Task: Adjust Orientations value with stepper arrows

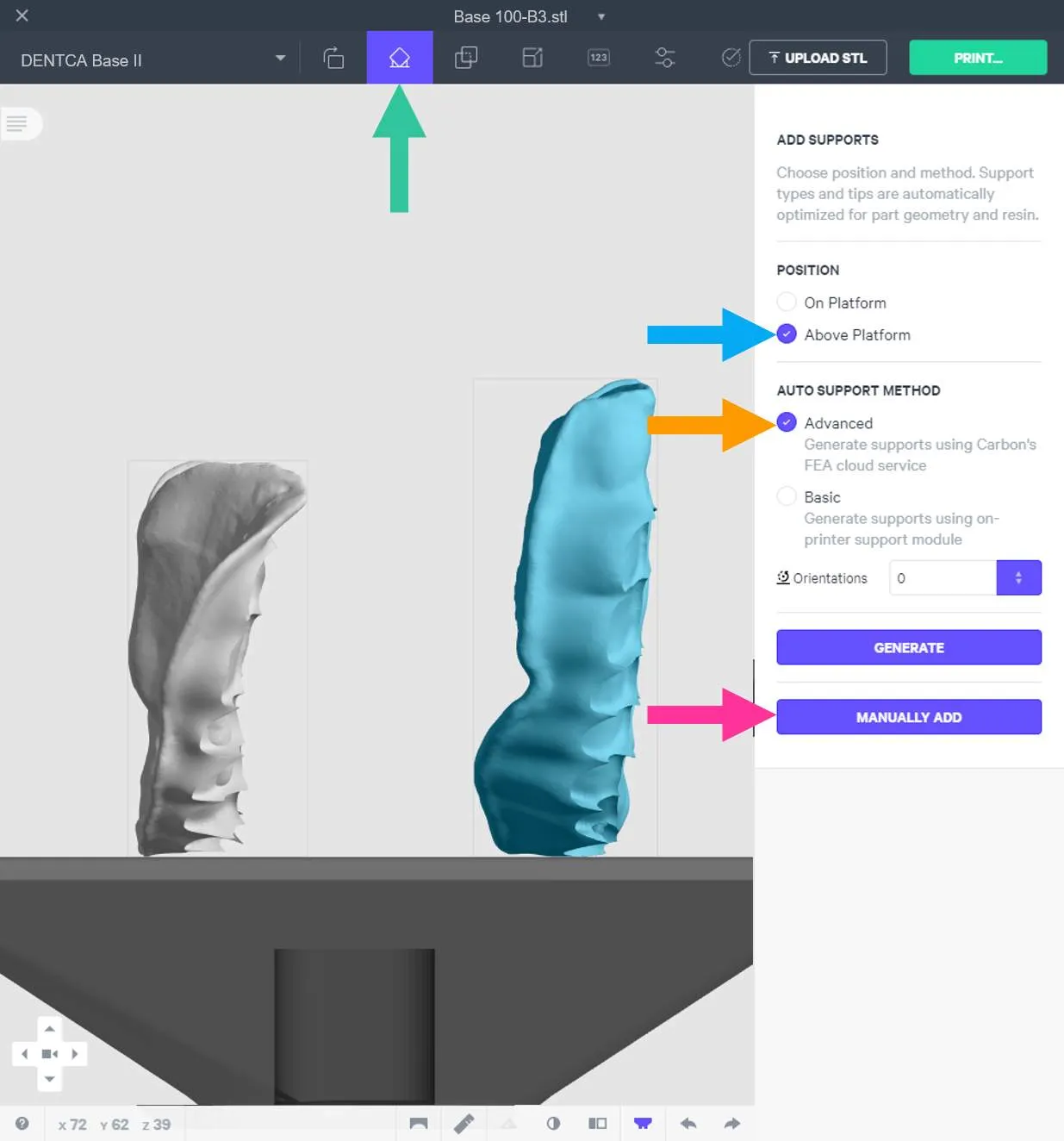Action: click(x=1018, y=577)
